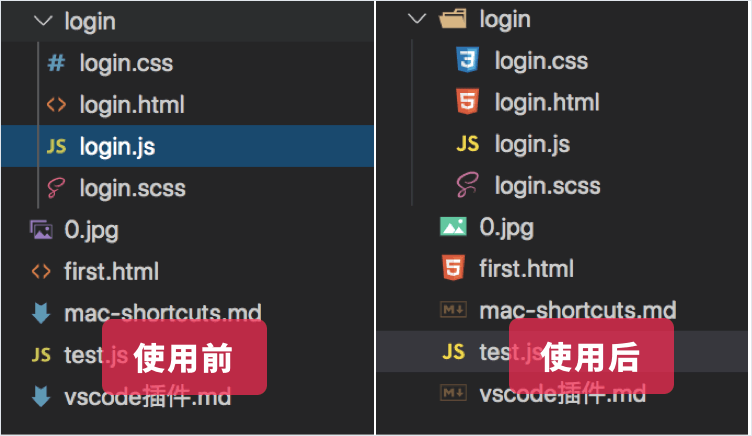Viewport: 752px width, 436px height.
Task: Open login.scss file name in left explorer
Action: 132,189
